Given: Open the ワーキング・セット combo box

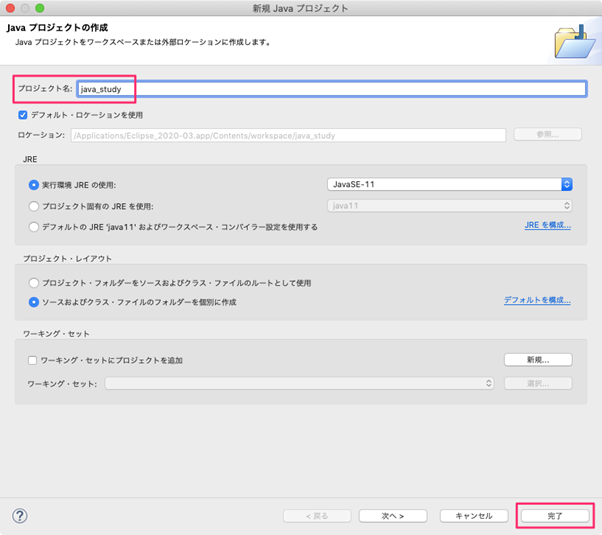Looking at the screenshot, I should coord(299,383).
